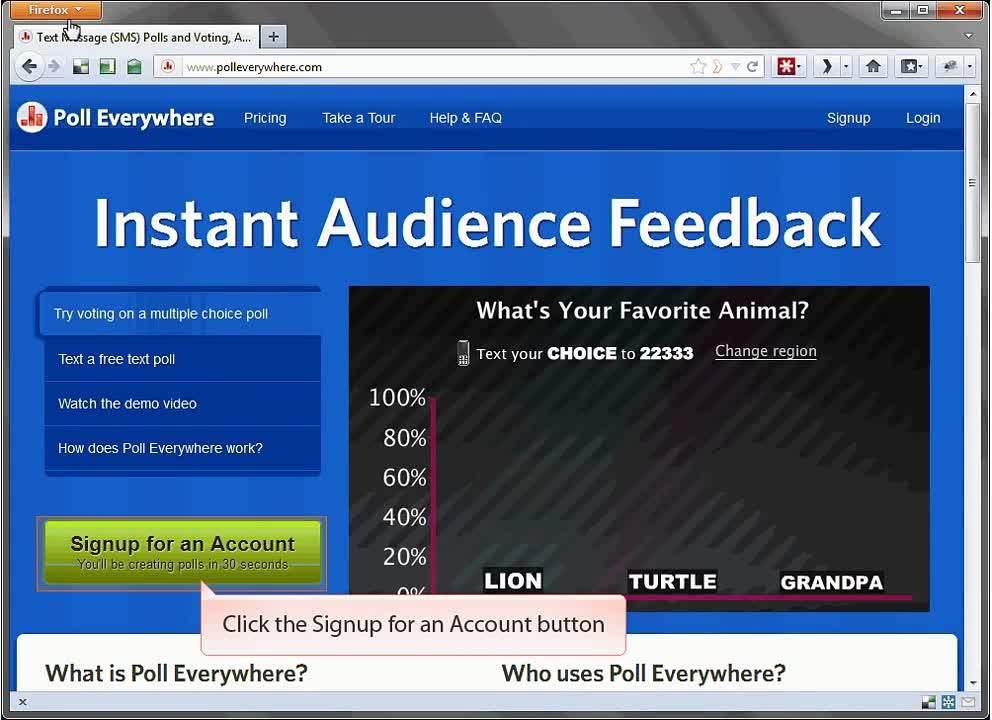Click the TURTLE poll option label
992x720 pixels.
673,581
